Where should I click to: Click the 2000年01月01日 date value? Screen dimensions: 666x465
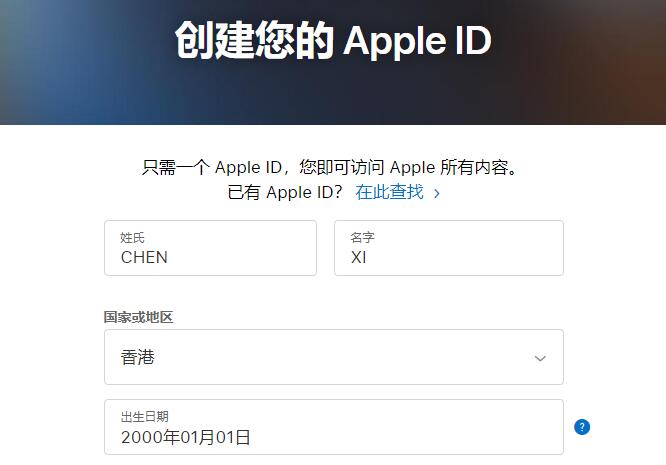186,437
